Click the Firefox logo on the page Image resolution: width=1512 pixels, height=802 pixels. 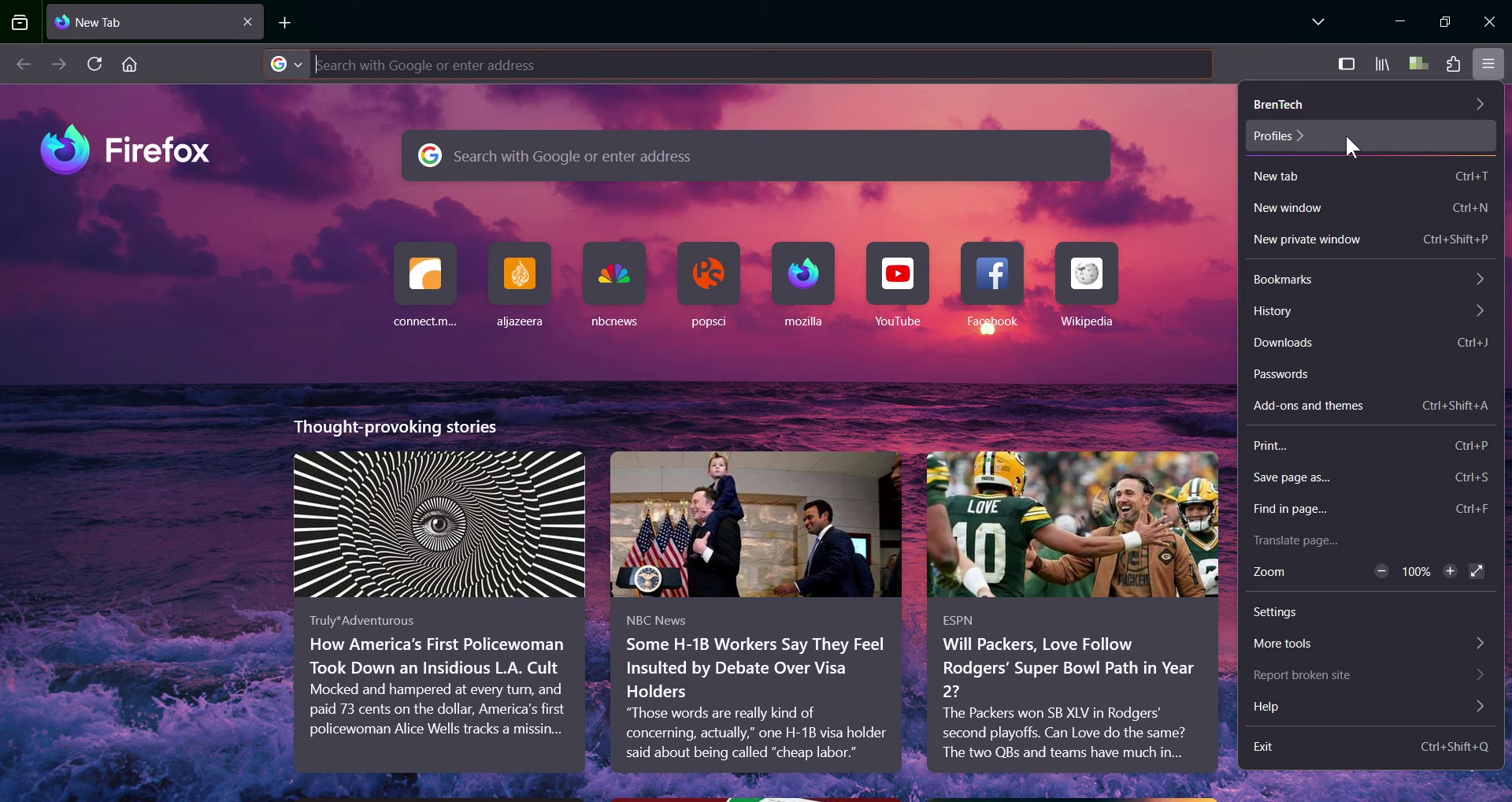coord(126,150)
